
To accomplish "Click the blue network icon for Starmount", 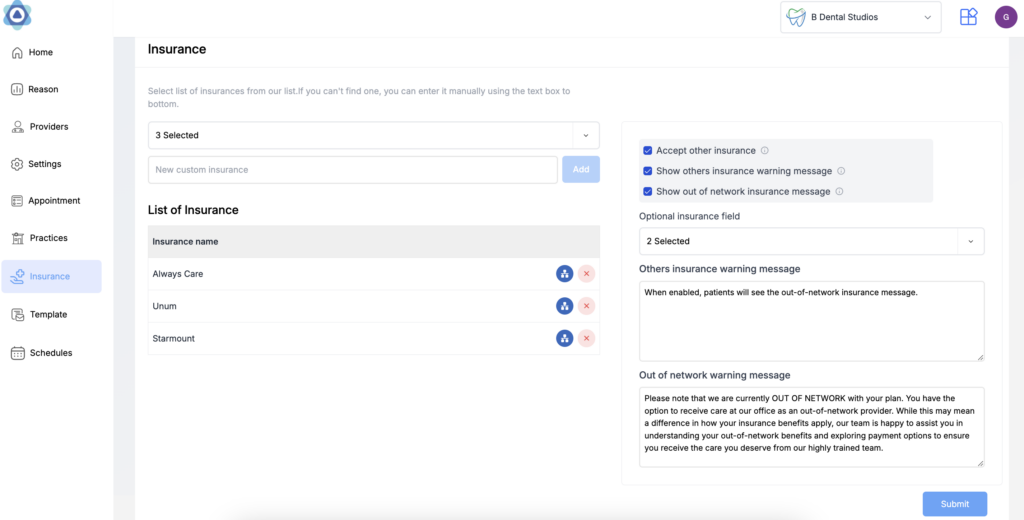I will pos(564,338).
